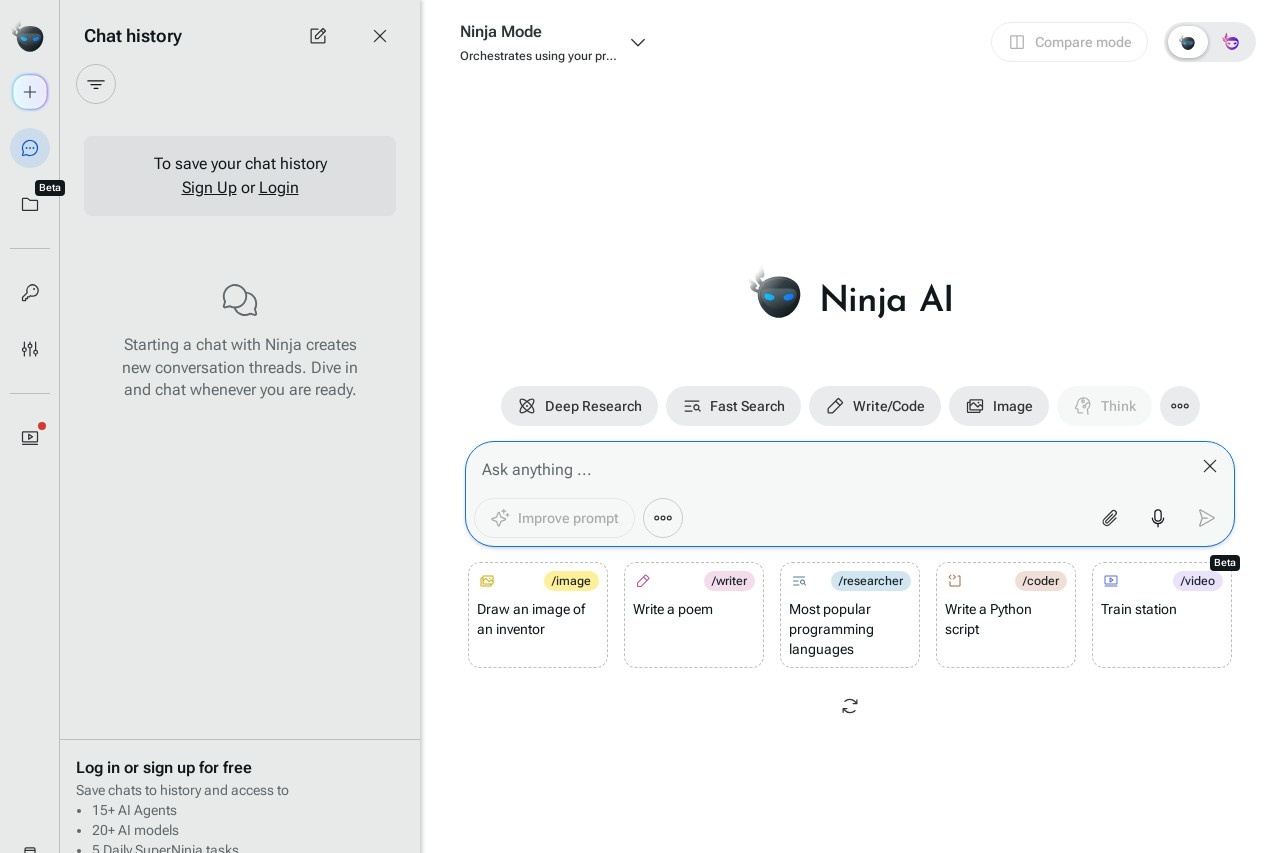
Task: Open the chat history filter button
Action: pos(96,84)
